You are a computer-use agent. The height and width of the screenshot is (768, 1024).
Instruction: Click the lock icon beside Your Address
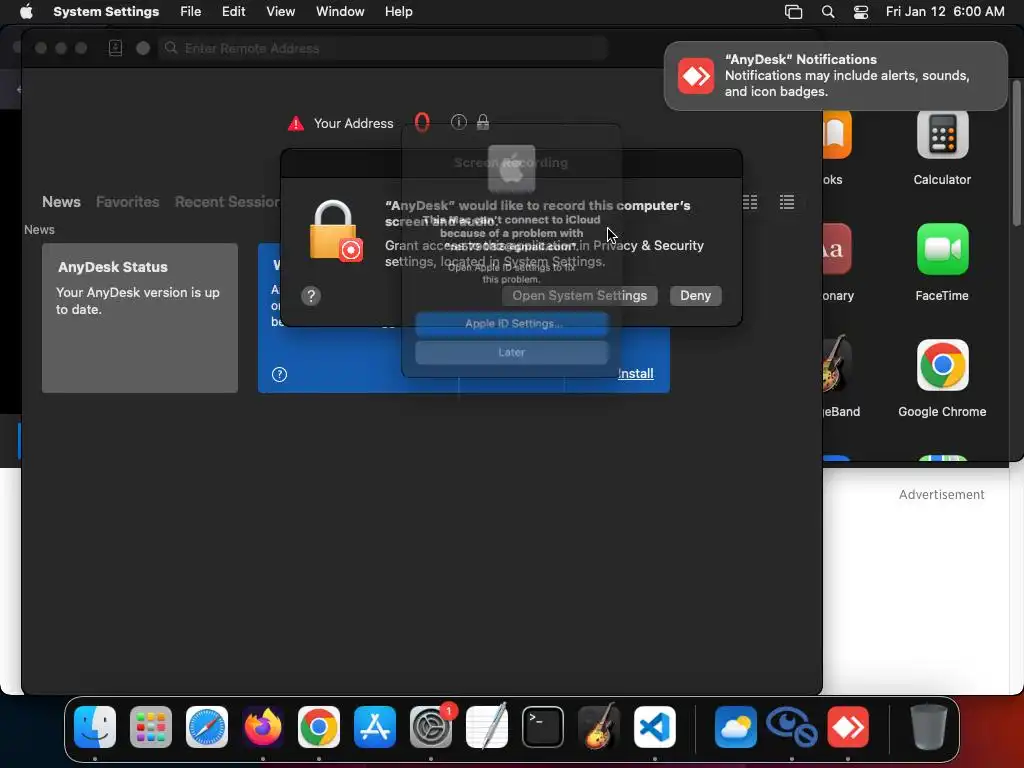[x=483, y=122]
